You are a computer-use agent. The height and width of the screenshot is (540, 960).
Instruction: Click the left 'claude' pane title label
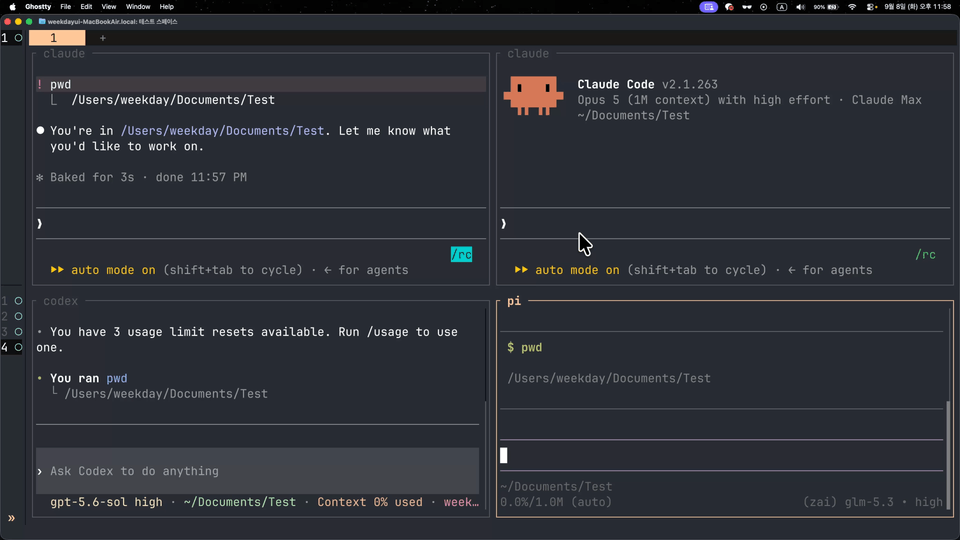[x=64, y=54]
